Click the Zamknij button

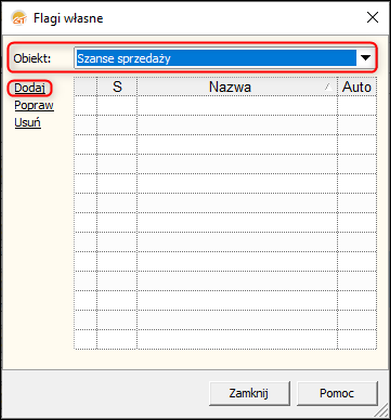(249, 393)
